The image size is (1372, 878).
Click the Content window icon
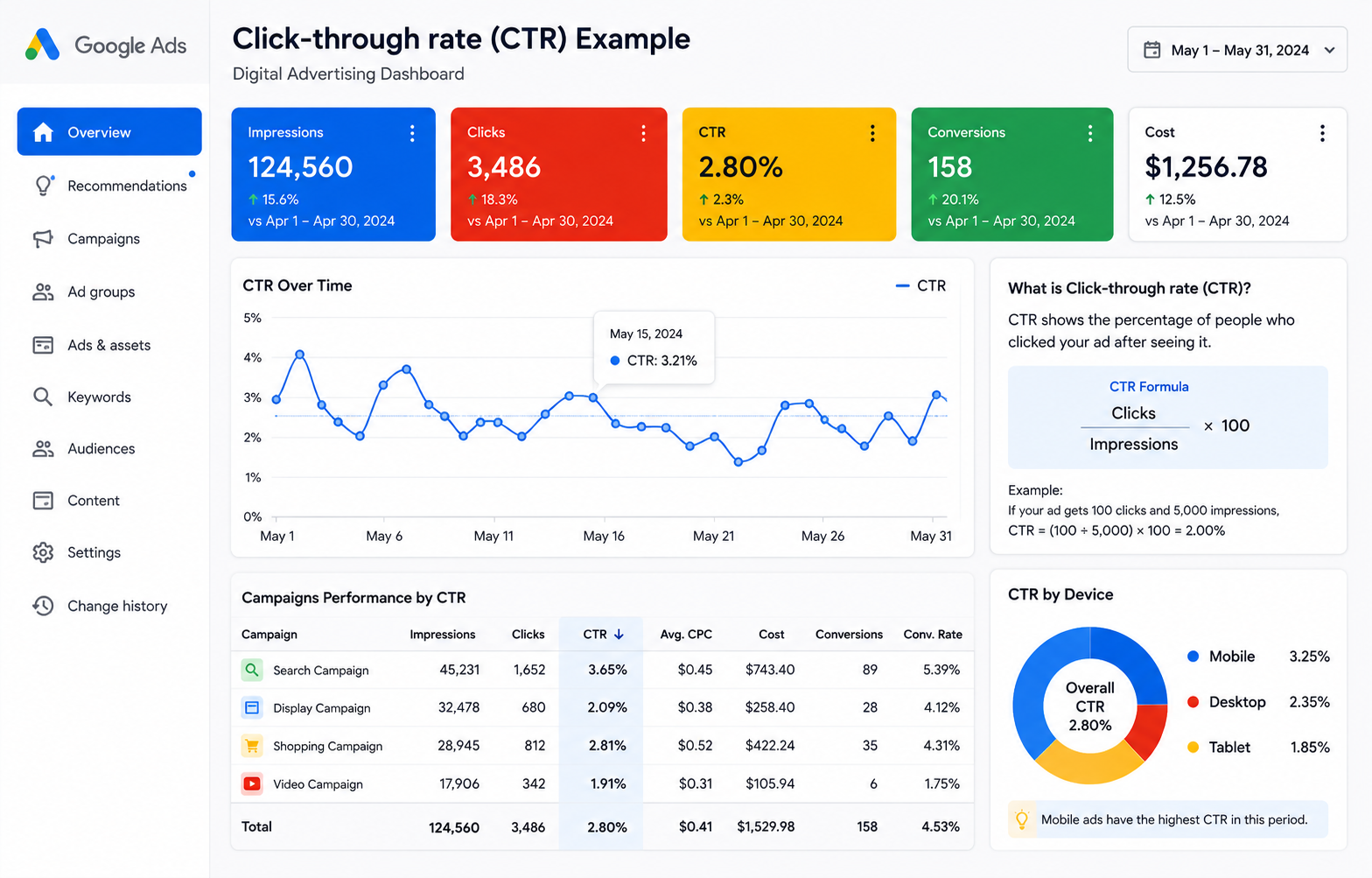(43, 501)
